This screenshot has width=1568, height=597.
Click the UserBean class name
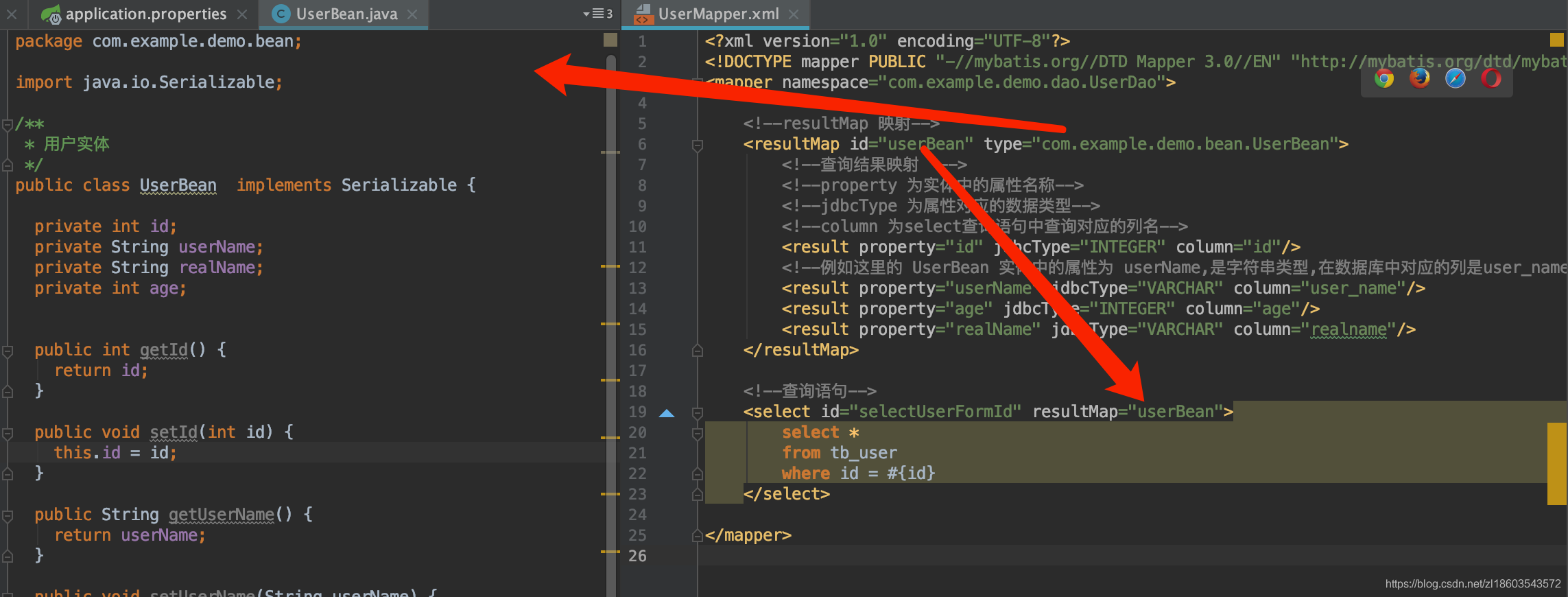click(178, 185)
